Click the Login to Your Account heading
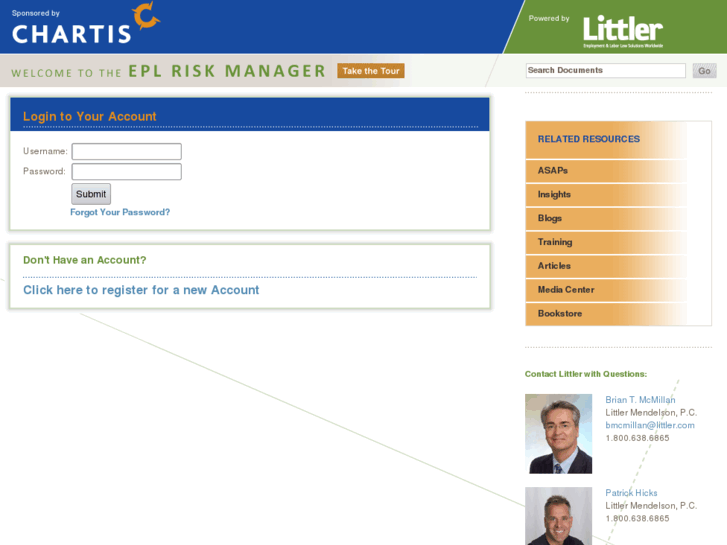Screen dimensions: 727x545 point(90,116)
